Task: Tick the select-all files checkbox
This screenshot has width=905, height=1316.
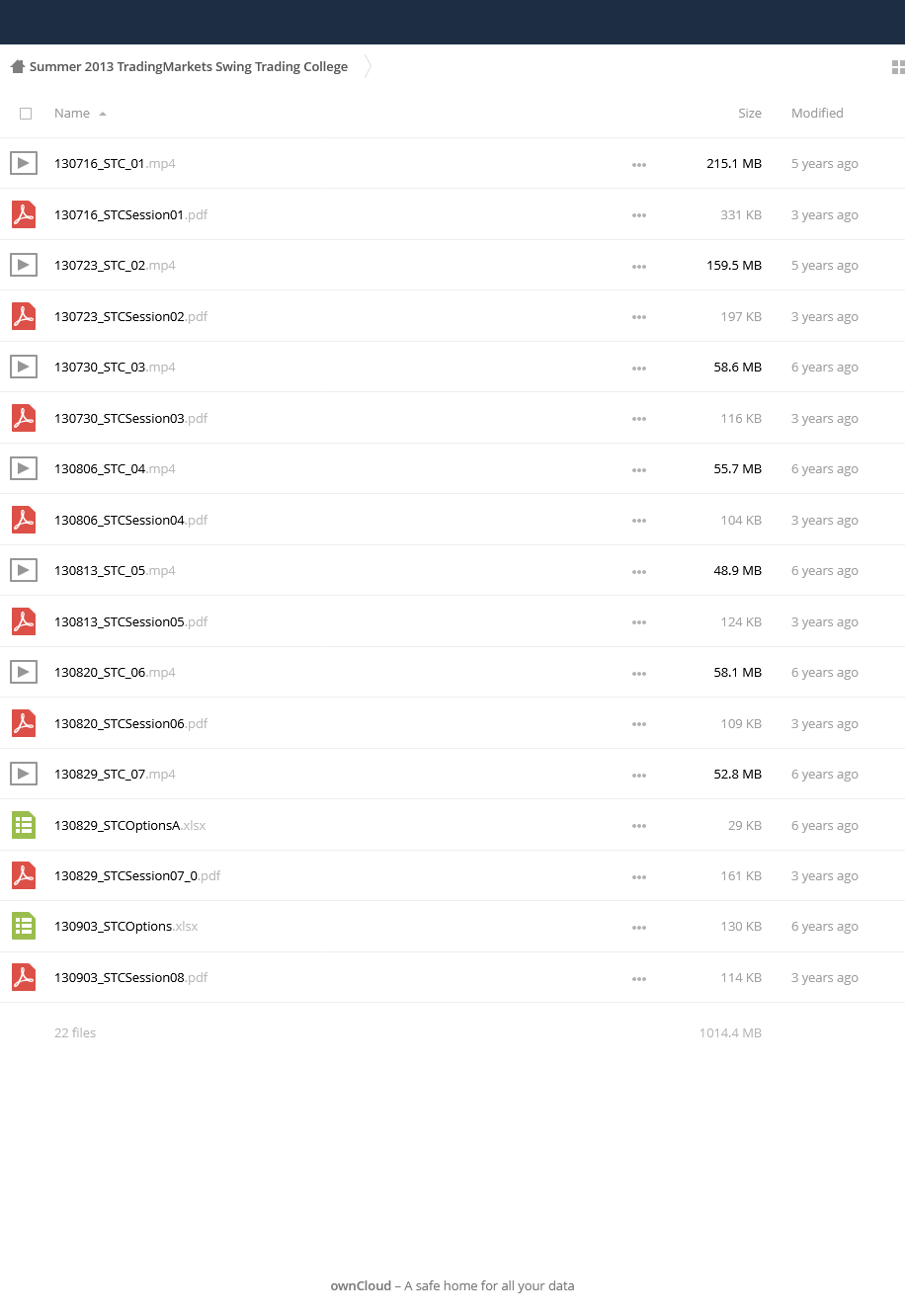Action: pos(26,114)
